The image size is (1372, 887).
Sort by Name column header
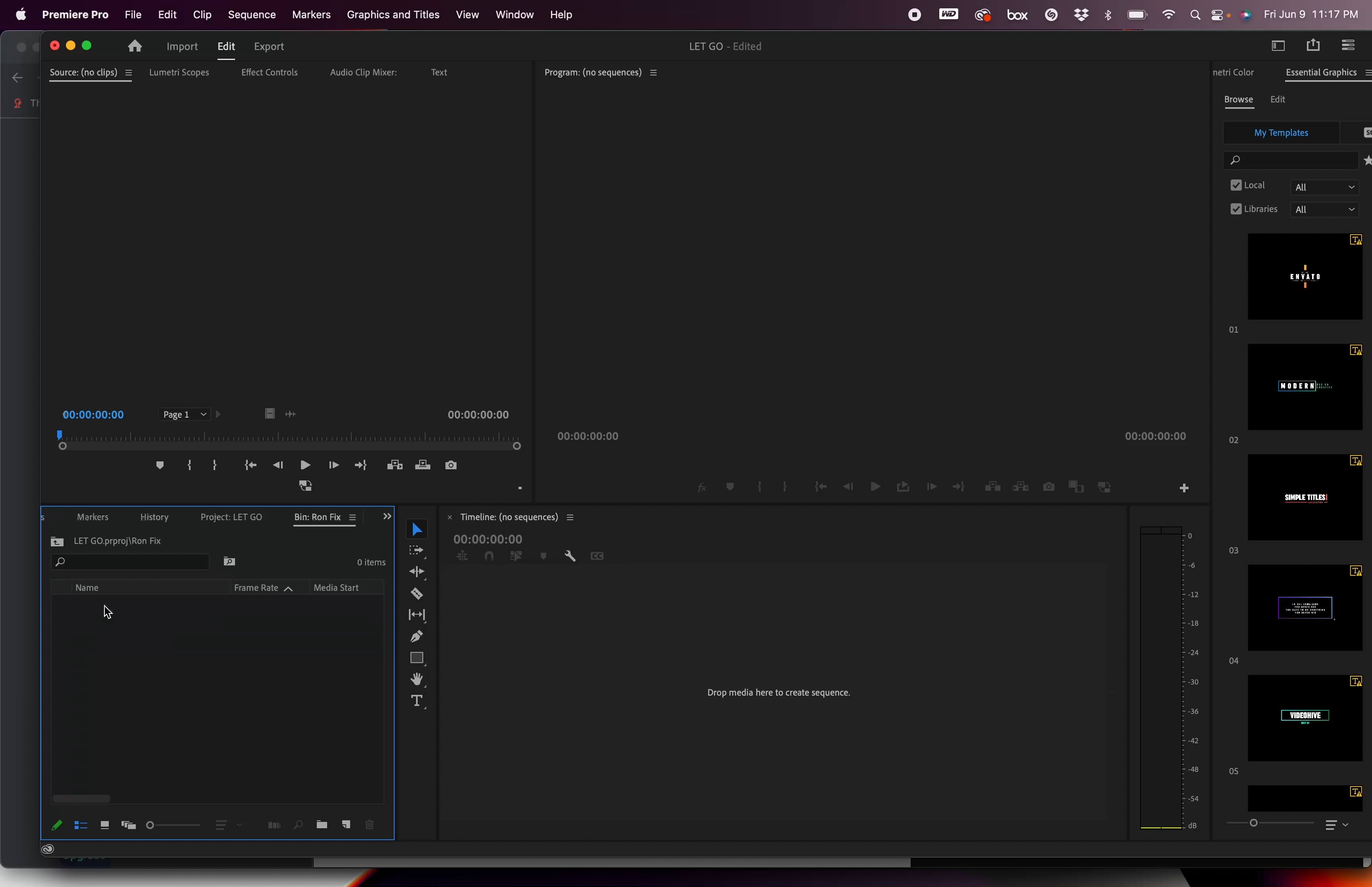pos(87,588)
